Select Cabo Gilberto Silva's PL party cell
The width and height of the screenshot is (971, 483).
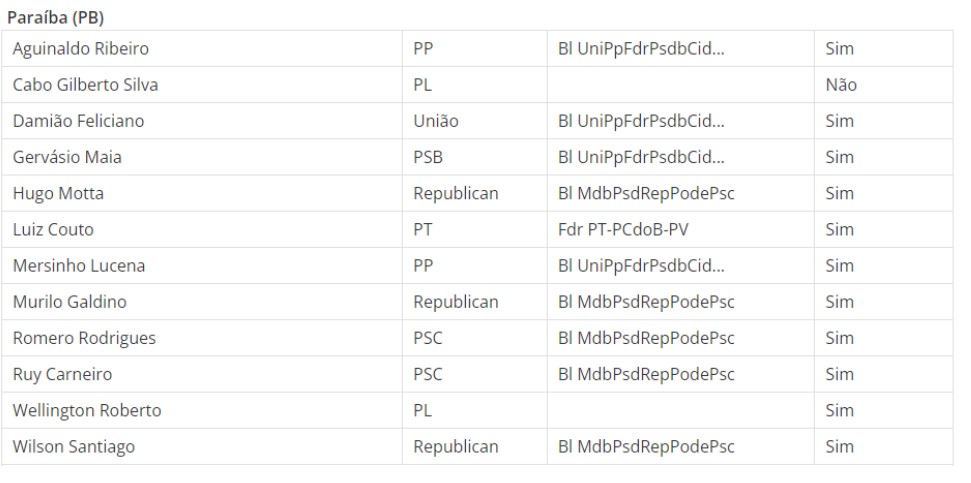pyautogui.click(x=475, y=85)
